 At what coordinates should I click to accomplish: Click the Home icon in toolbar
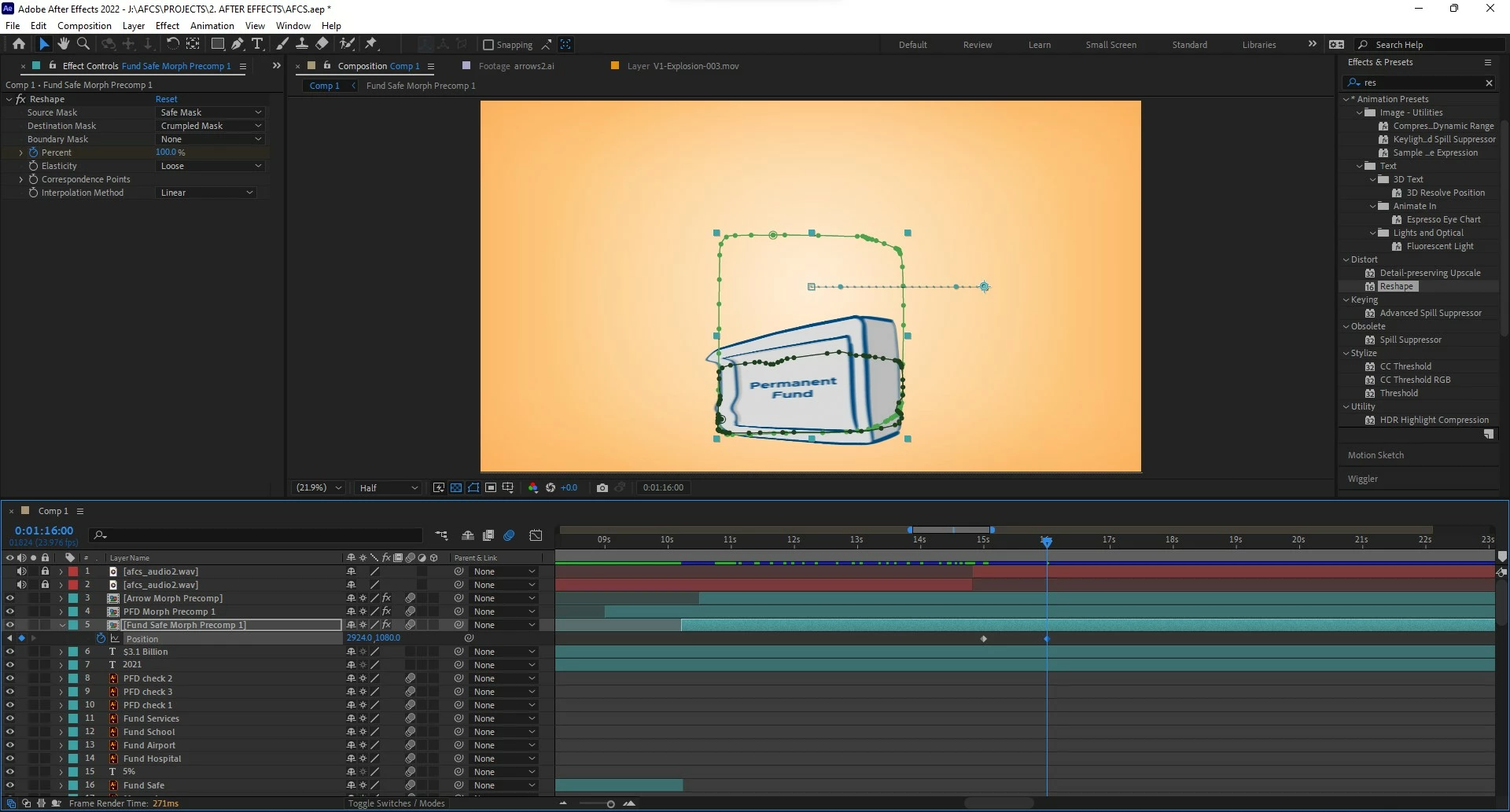tap(19, 44)
